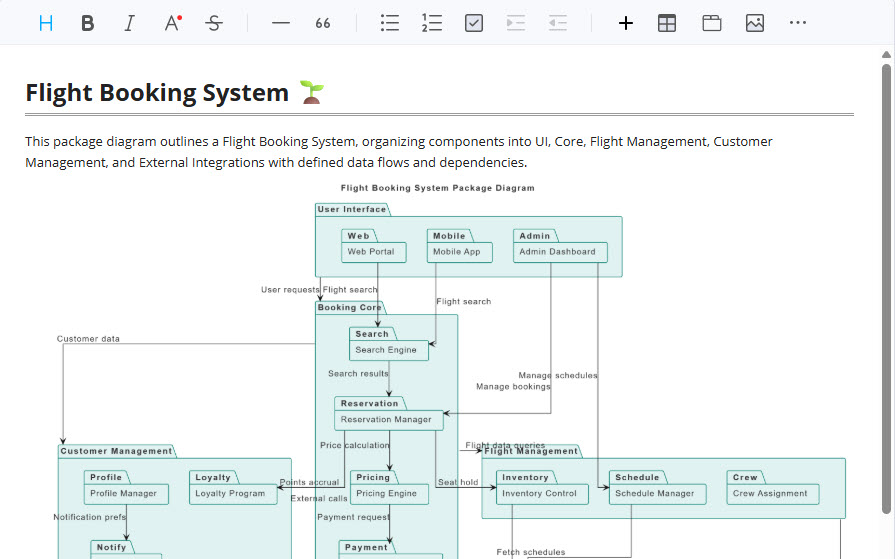The image size is (895, 559).
Task: Click the Mobile App box in diagram
Action: point(459,252)
